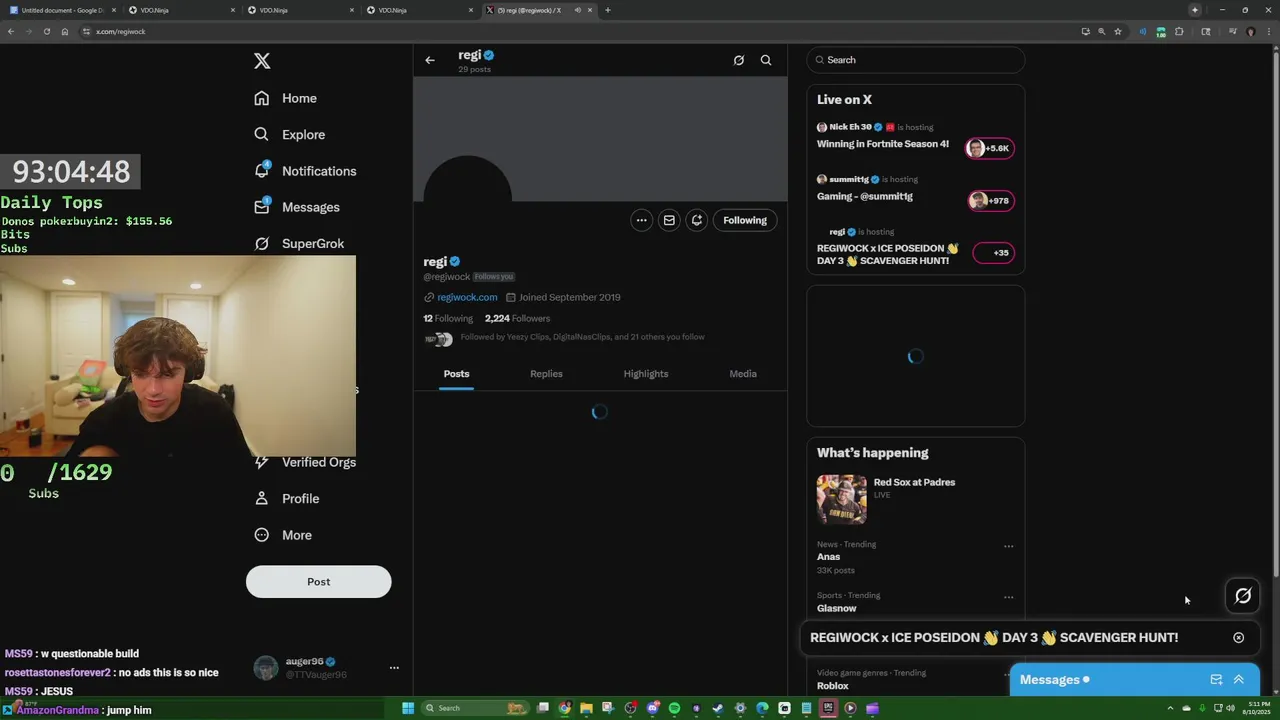Screen dimensions: 1280x720
Task: Open Home in the sidebar
Action: 286,98
